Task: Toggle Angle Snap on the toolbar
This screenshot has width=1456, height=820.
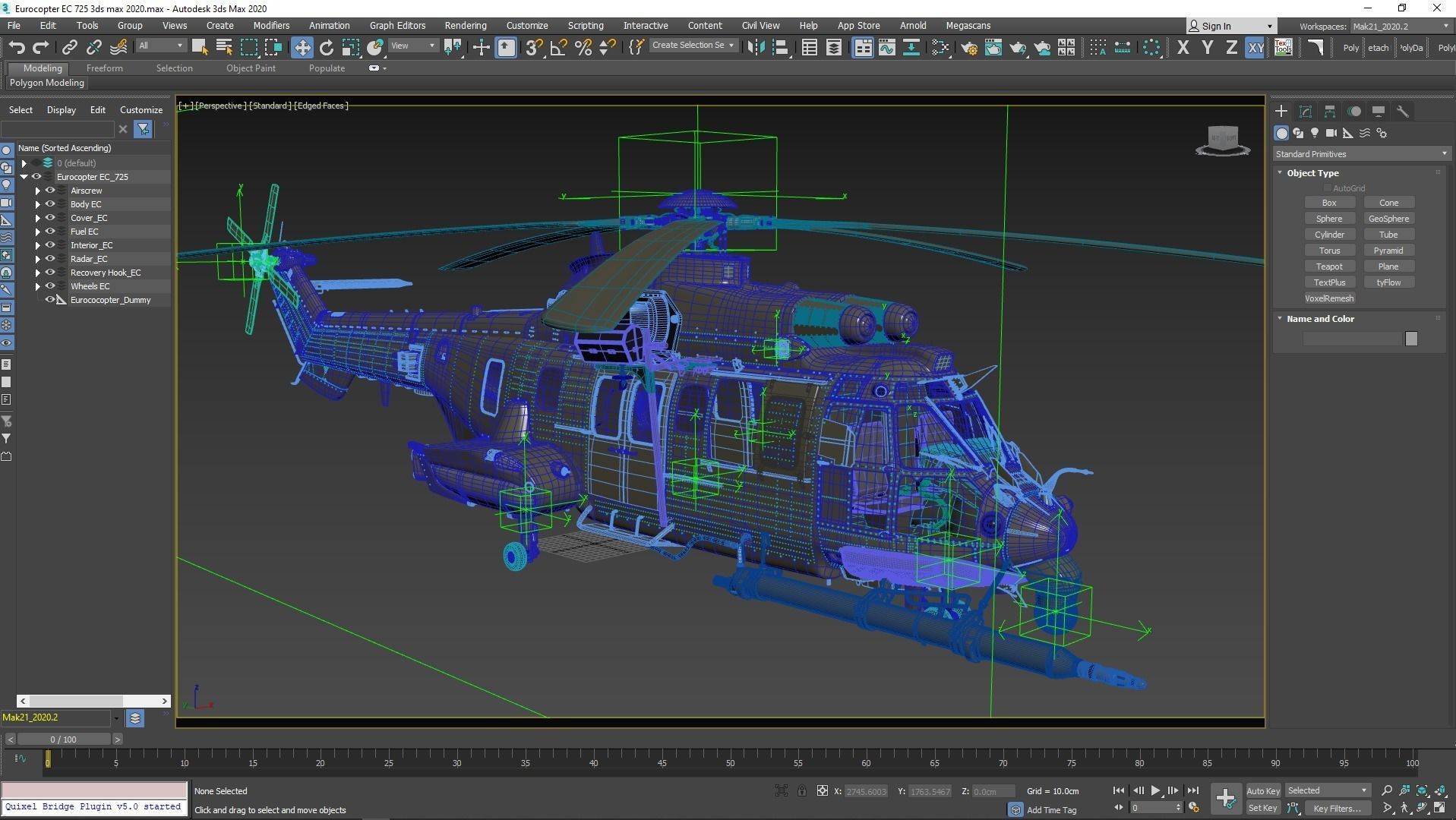Action: tap(559, 48)
